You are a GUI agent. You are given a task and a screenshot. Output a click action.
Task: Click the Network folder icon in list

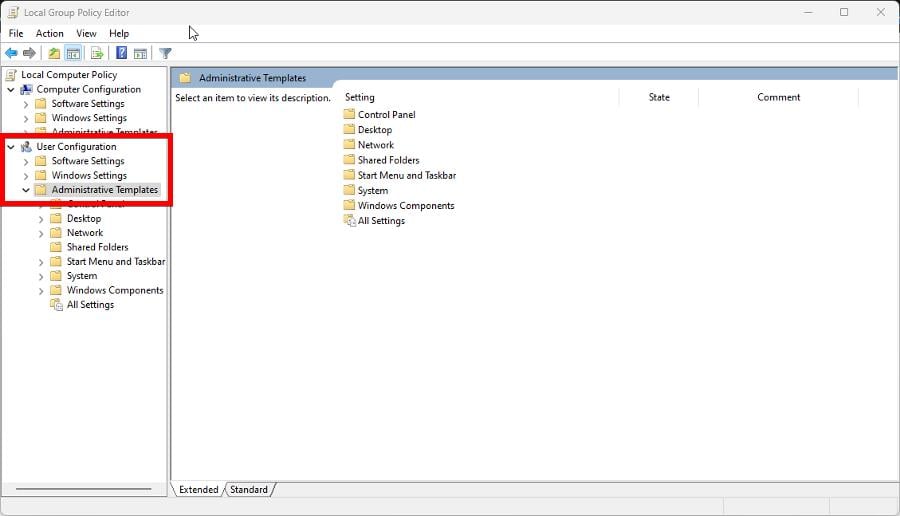[349, 144]
